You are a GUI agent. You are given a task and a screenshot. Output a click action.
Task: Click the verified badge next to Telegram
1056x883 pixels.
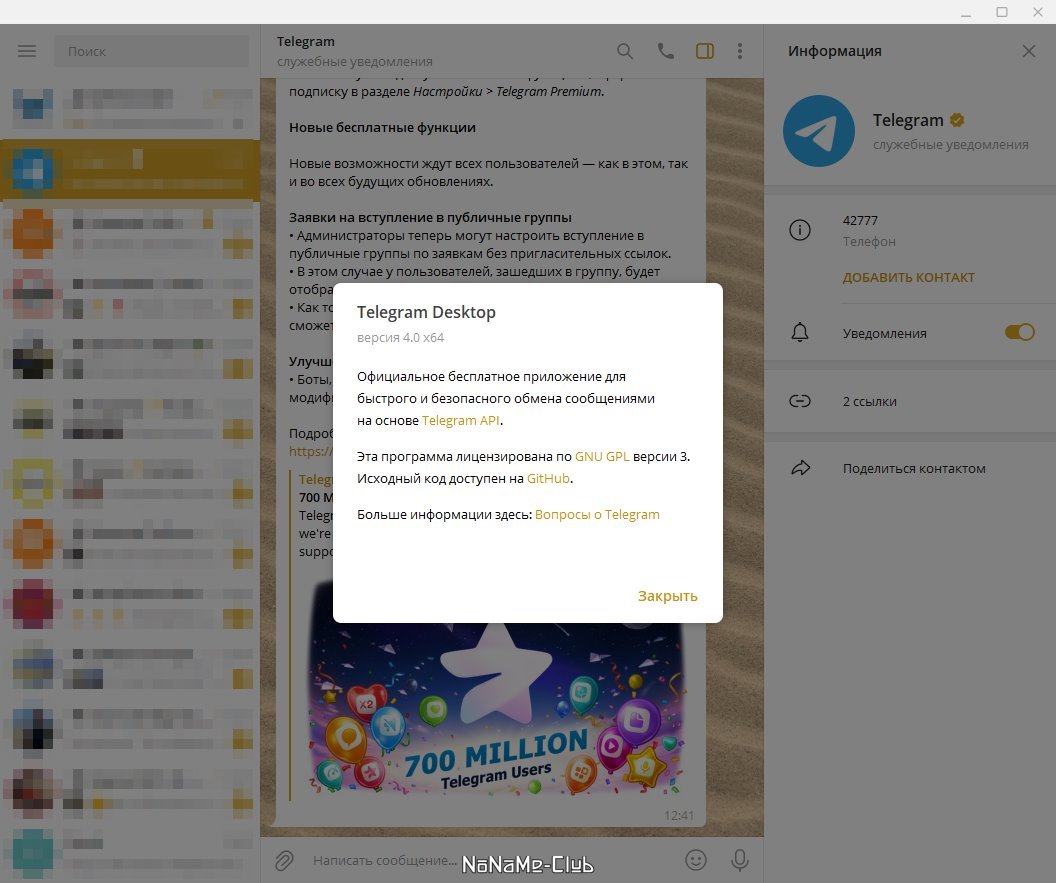(957, 120)
